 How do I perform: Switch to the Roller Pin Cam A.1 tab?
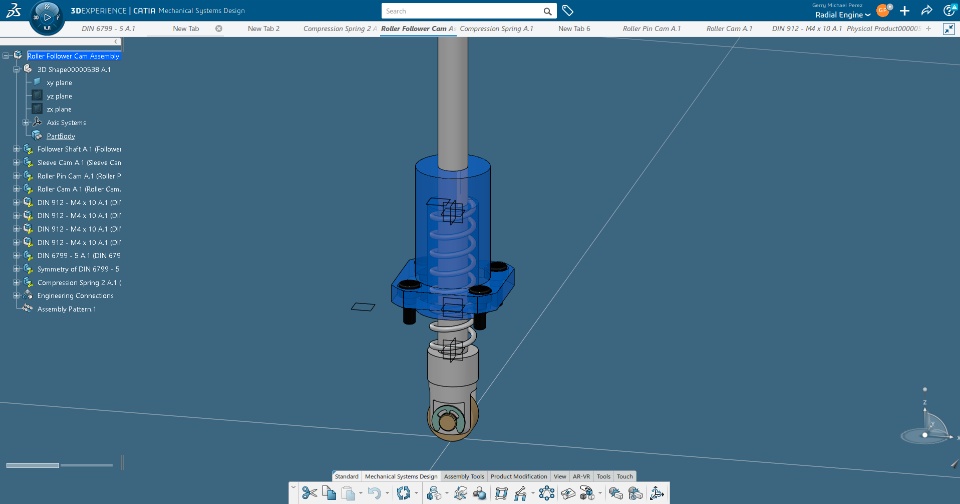click(651, 28)
